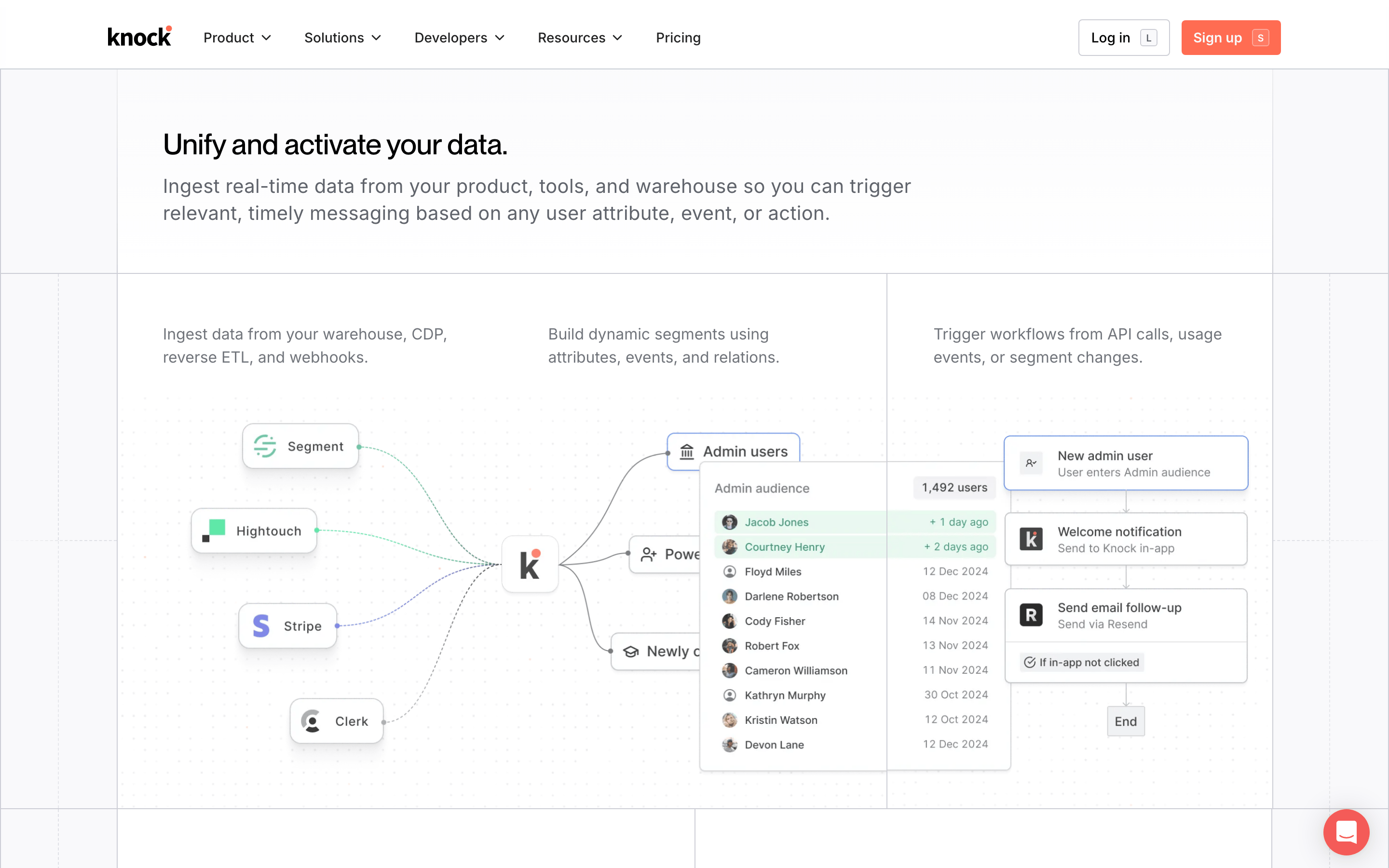1389x868 pixels.
Task: Click Cameron Williamson in the list
Action: point(795,670)
